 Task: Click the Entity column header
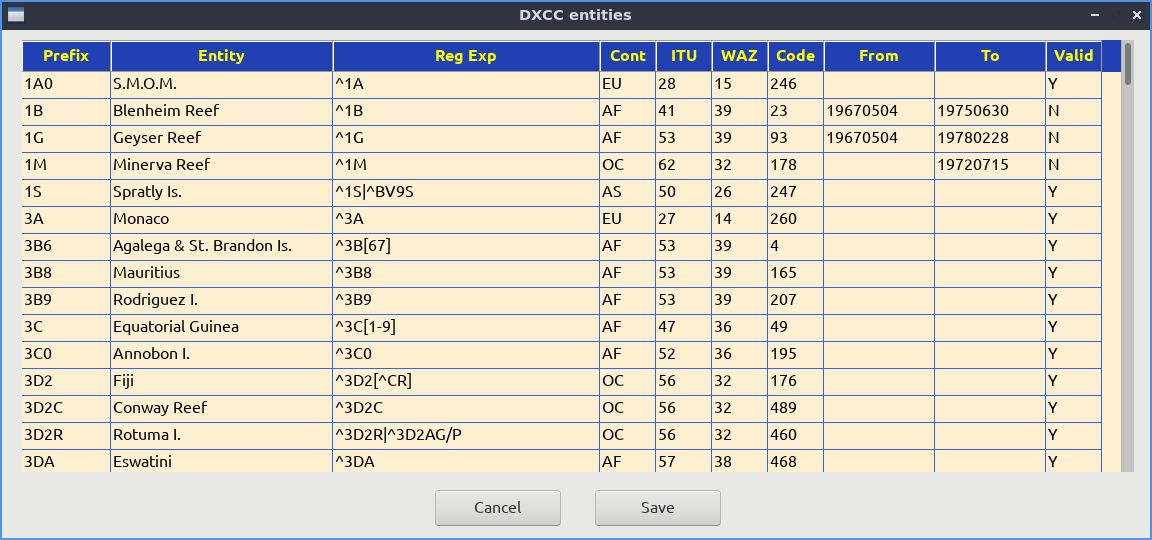tap(221, 56)
